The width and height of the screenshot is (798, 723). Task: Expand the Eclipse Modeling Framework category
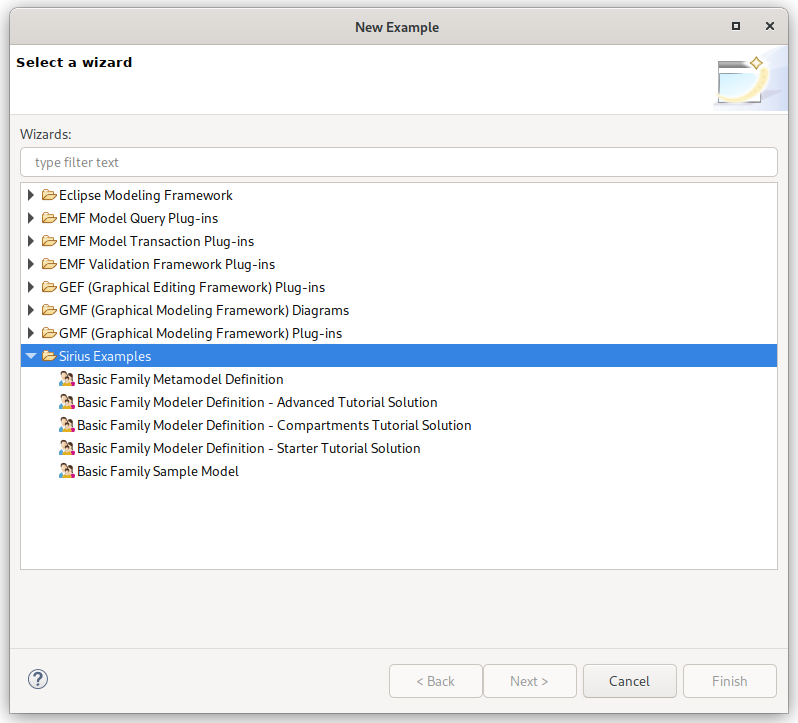point(31,195)
